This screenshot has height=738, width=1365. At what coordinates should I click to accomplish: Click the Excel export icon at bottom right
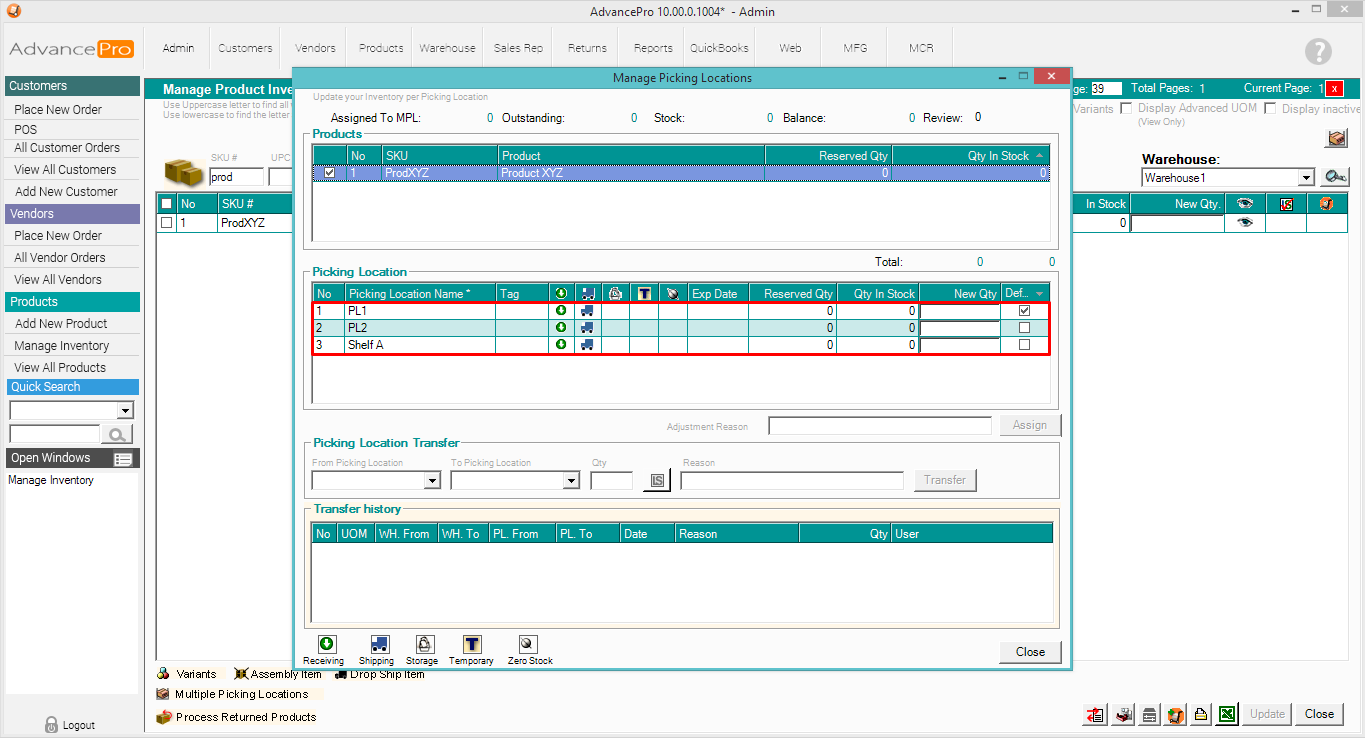click(1227, 714)
